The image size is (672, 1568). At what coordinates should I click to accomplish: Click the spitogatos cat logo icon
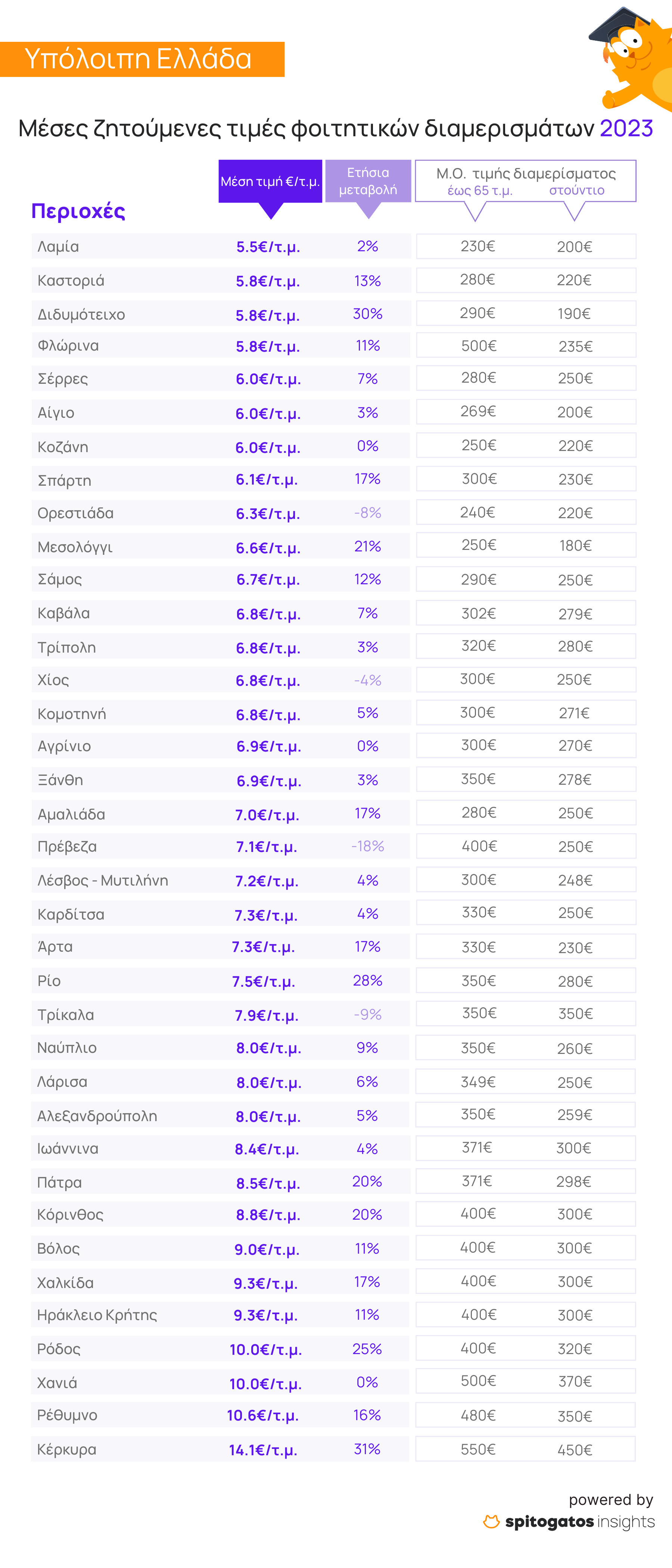tap(491, 1522)
